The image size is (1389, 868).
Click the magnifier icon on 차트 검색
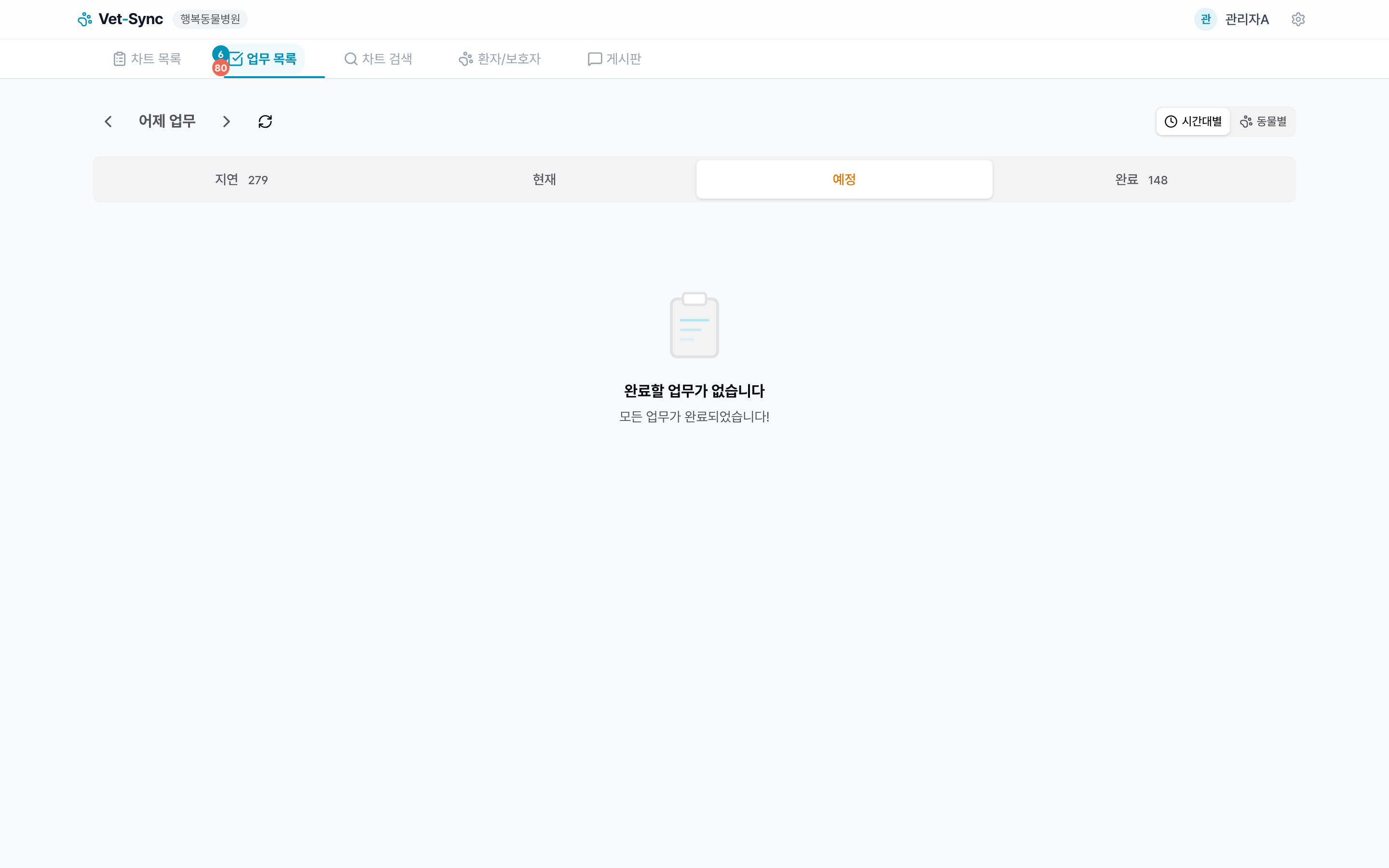click(x=351, y=58)
